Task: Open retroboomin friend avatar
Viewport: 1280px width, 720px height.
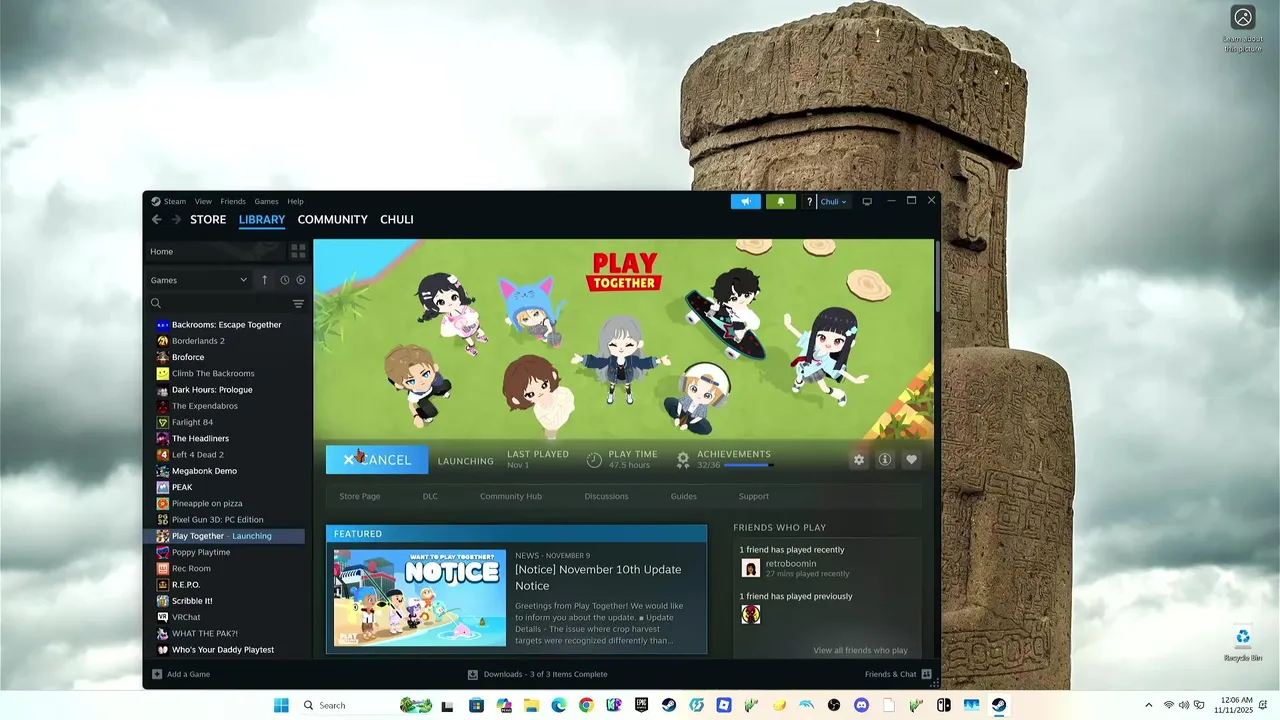Action: point(751,568)
